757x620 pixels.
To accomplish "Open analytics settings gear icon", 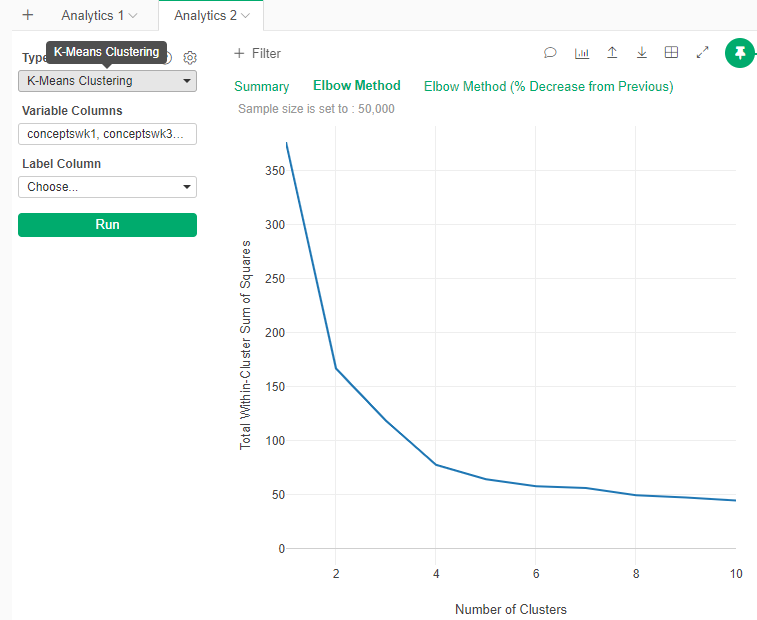I will pyautogui.click(x=190, y=58).
